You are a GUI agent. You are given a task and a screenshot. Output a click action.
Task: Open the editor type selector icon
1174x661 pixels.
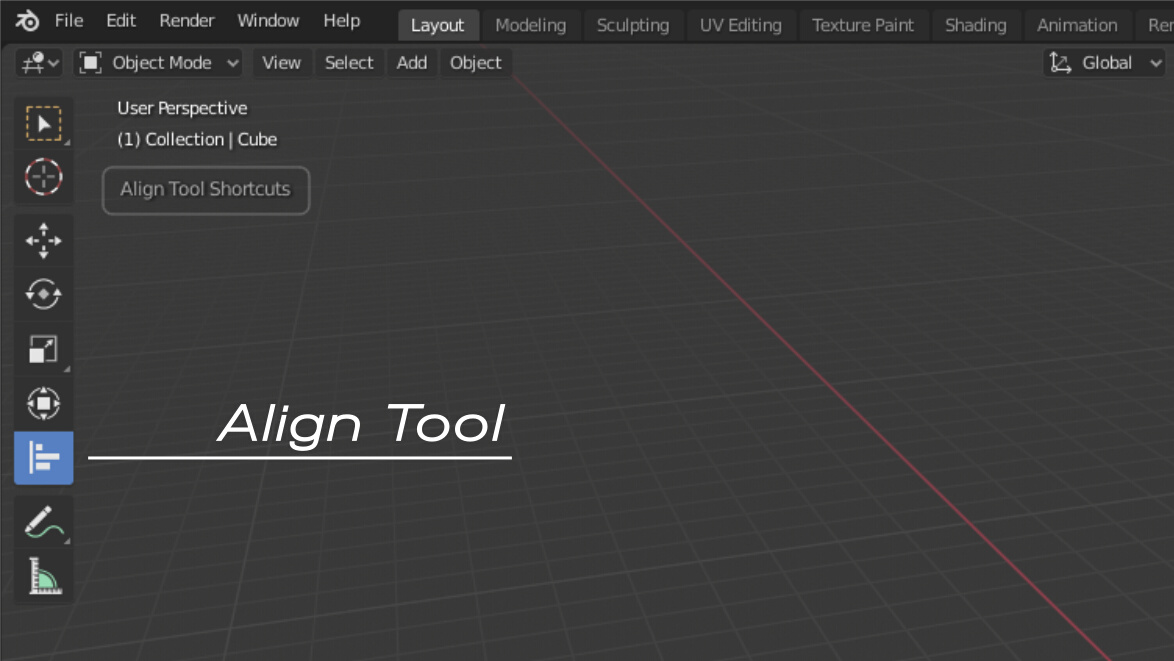(x=33, y=62)
